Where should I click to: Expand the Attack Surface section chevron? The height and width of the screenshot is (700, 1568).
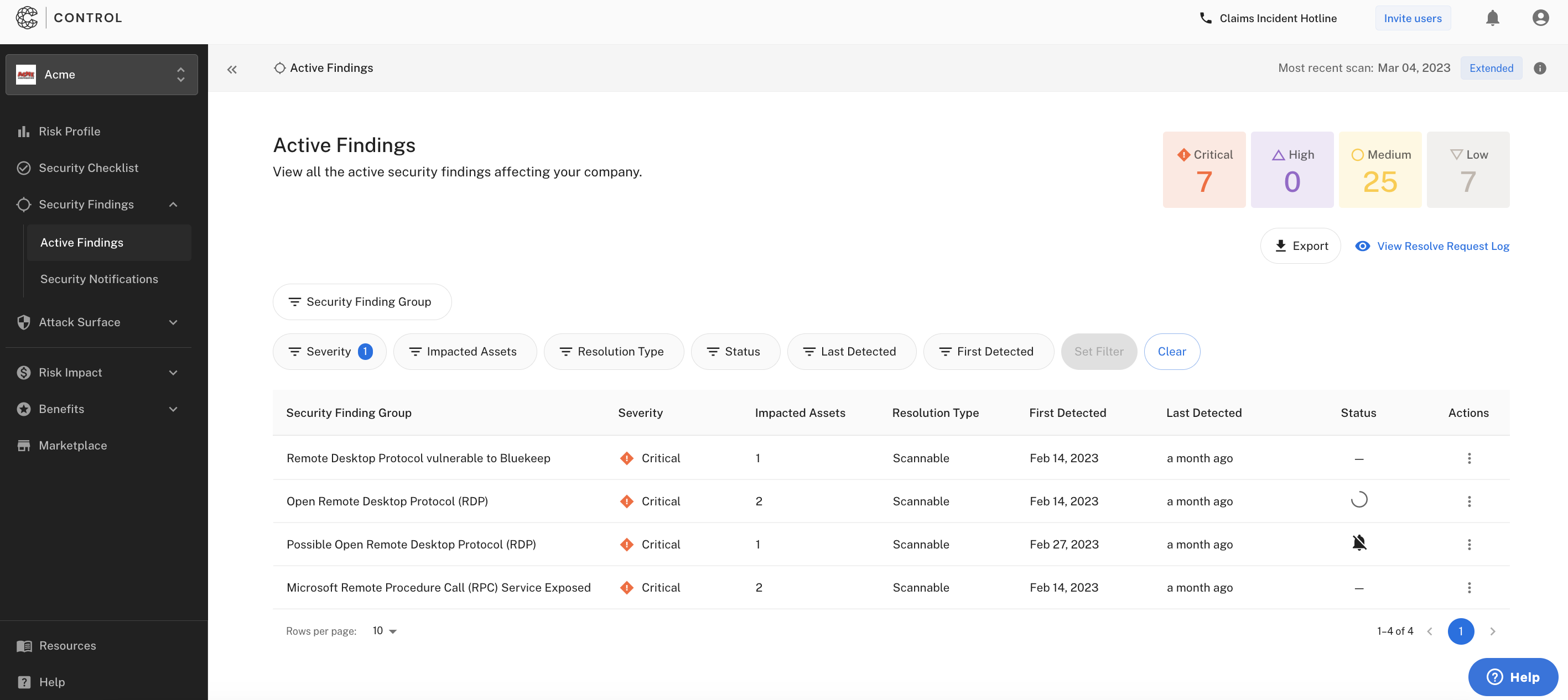(x=174, y=322)
